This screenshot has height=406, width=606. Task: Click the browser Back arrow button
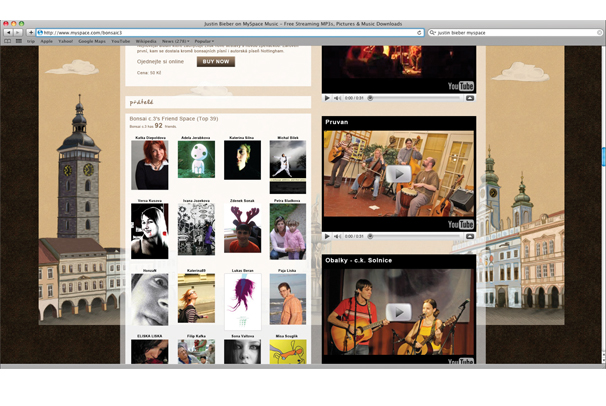coord(8,32)
